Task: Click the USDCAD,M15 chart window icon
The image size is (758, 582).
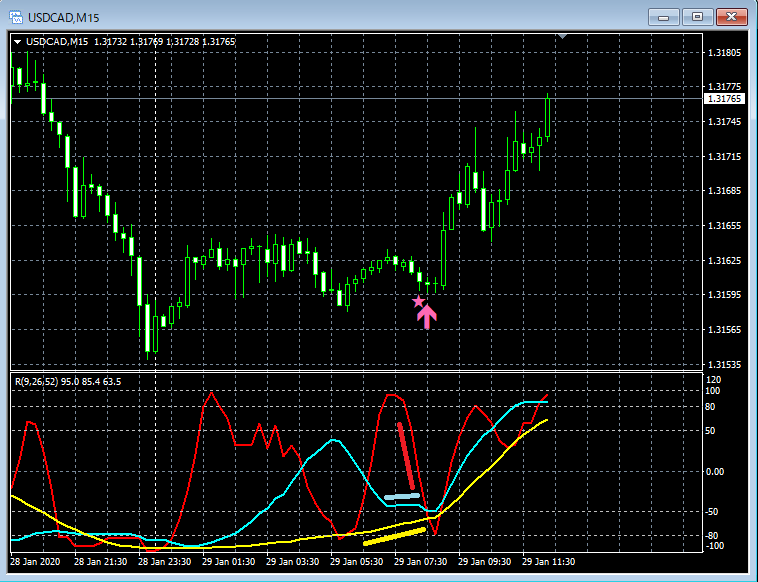Action: click(x=15, y=17)
